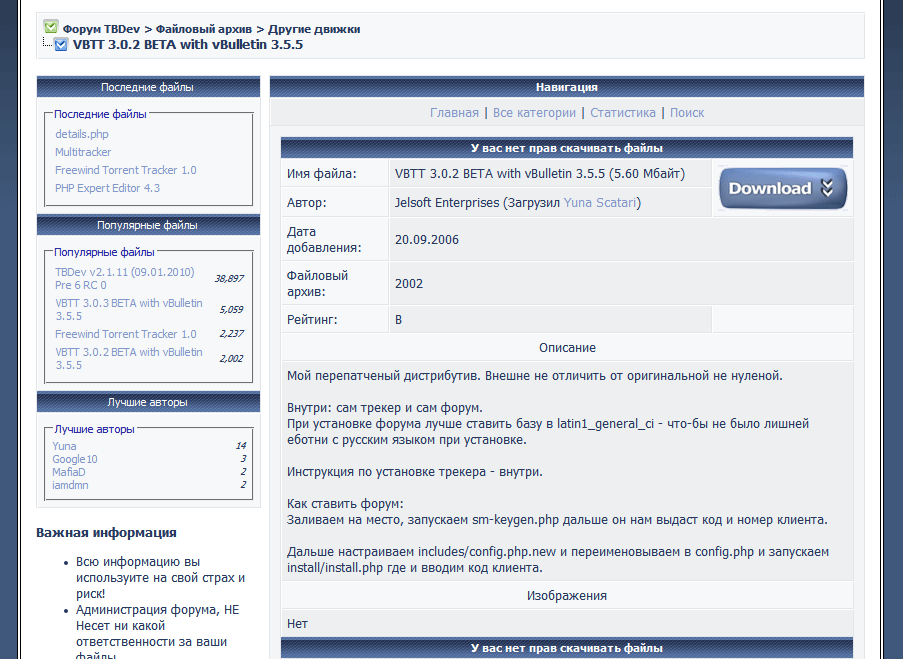
Task: Open Статистика navigation item
Action: click(x=622, y=113)
